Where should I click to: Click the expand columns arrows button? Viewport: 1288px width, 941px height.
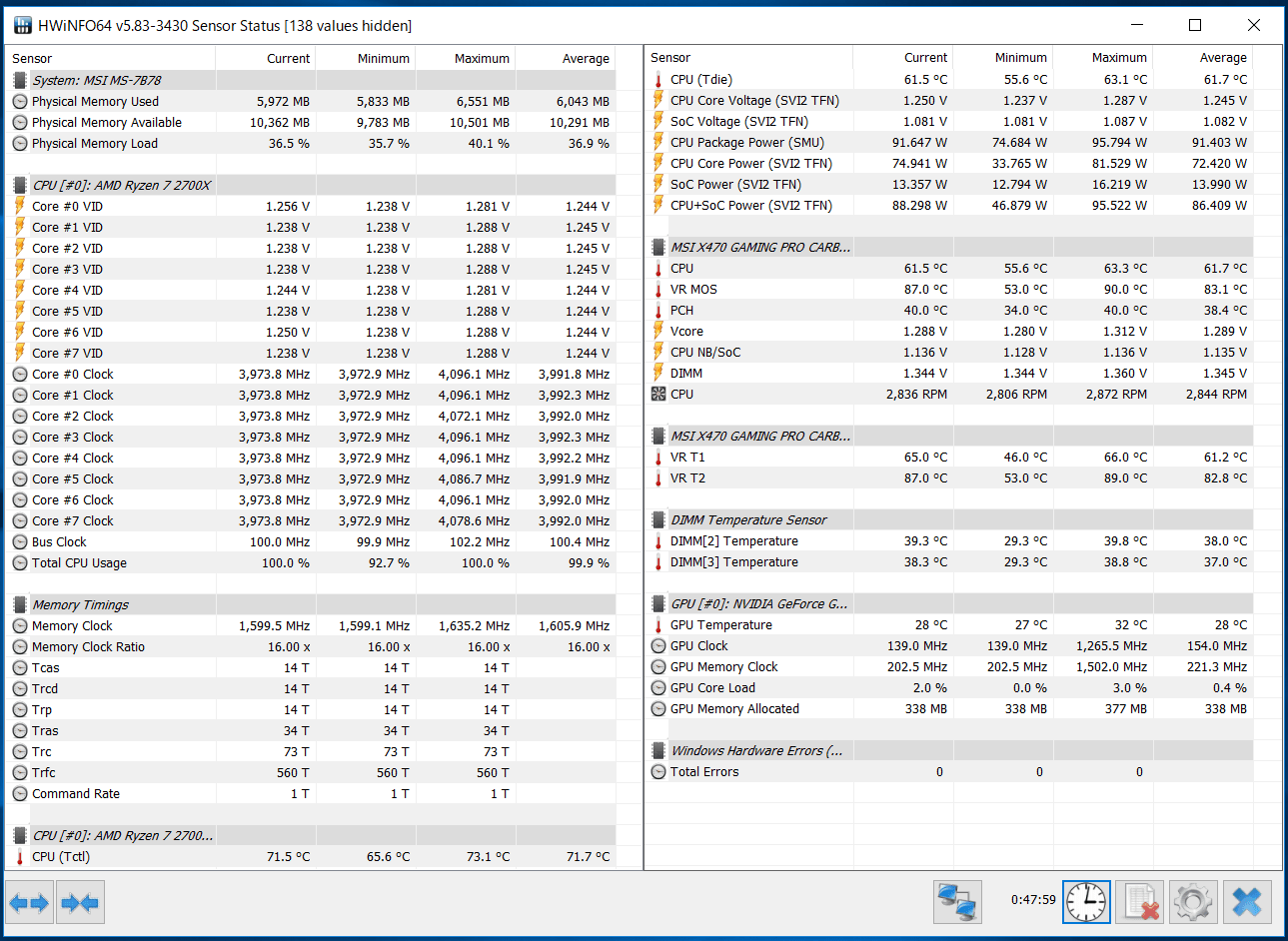point(29,903)
